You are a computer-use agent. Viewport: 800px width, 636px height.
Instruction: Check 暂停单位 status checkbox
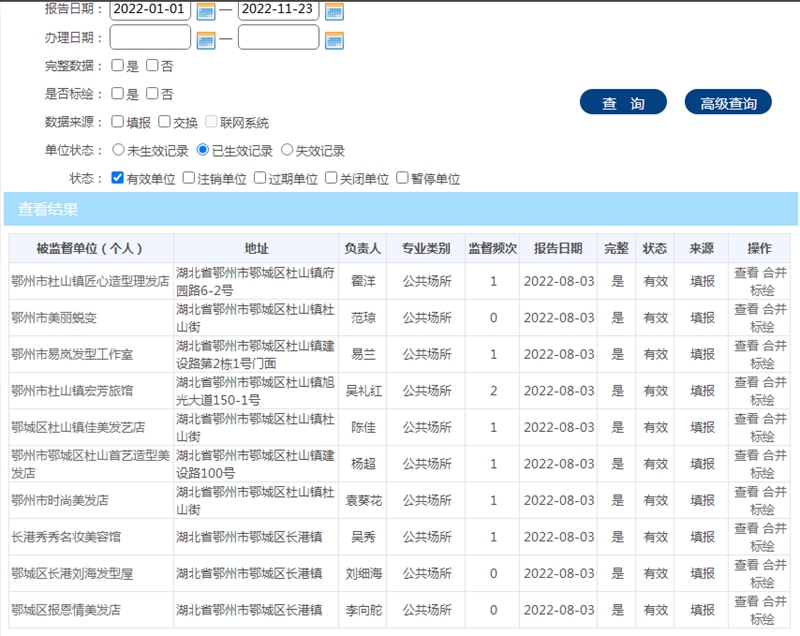point(403,178)
